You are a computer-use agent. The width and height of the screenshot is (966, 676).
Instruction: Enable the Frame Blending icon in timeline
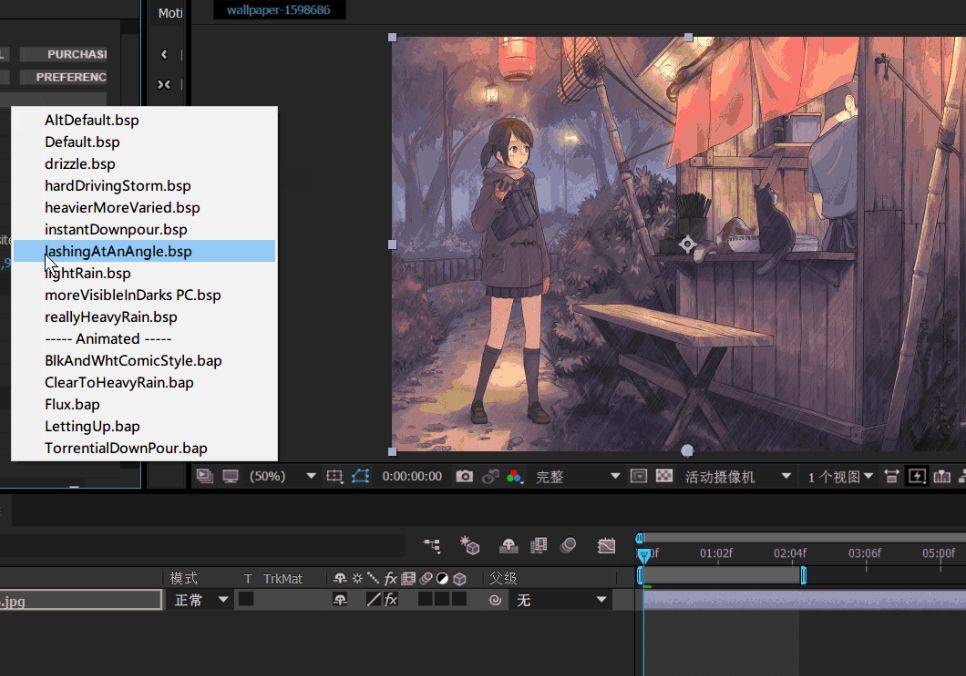(539, 545)
